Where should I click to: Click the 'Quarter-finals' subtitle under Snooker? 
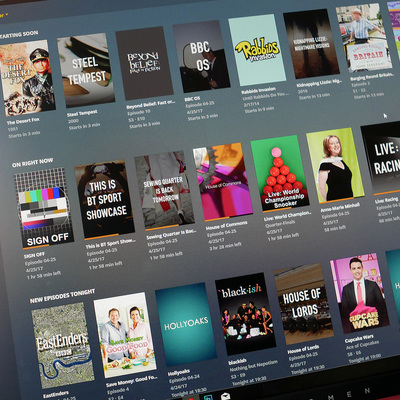[280, 224]
